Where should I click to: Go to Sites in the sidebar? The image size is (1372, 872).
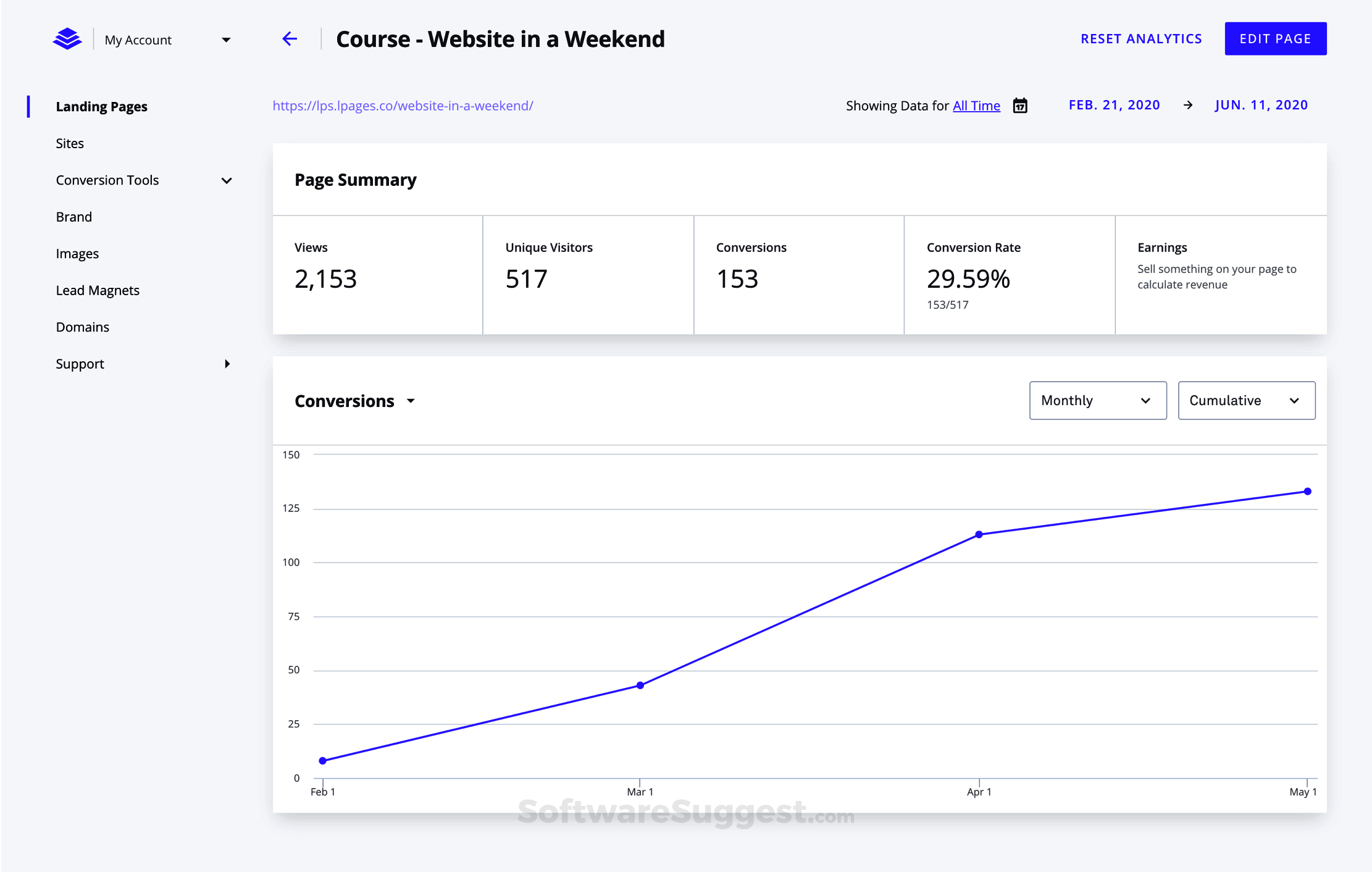tap(70, 143)
